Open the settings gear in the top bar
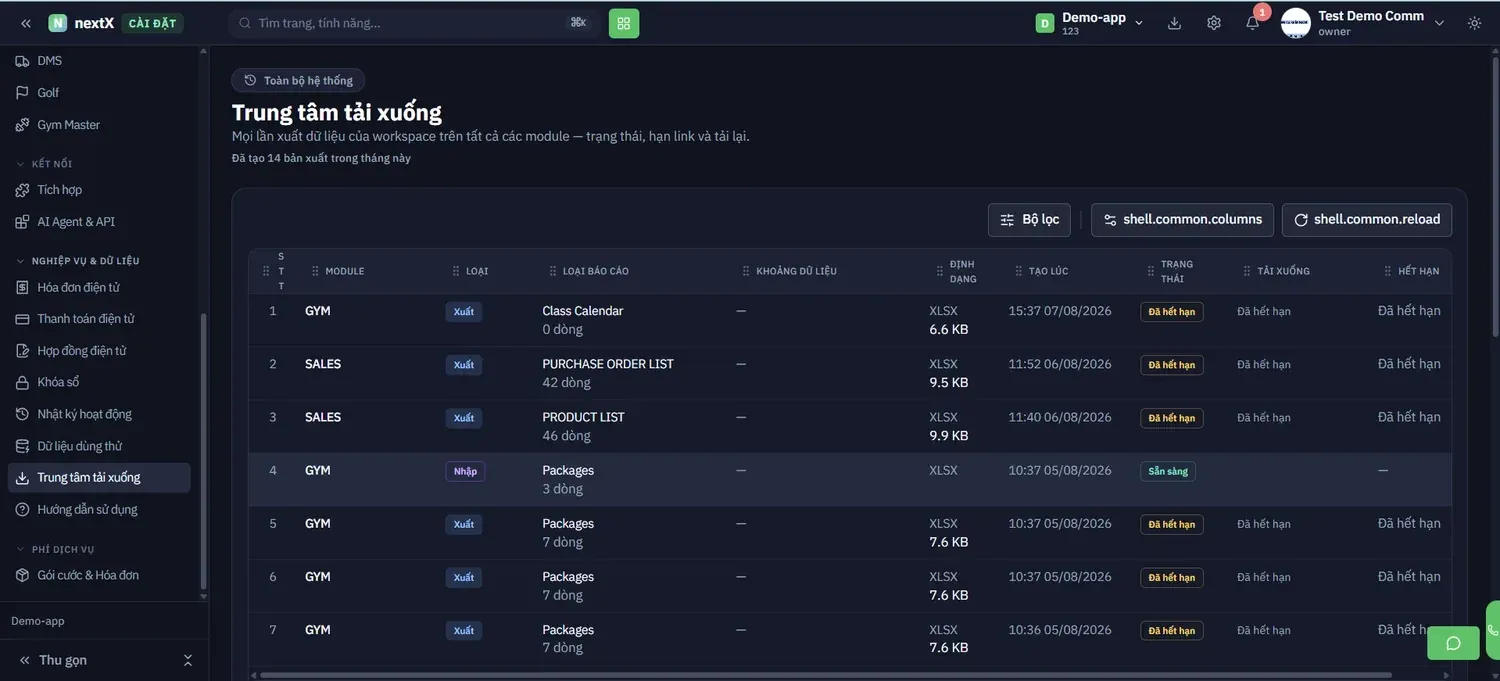The image size is (1500, 681). point(1214,23)
